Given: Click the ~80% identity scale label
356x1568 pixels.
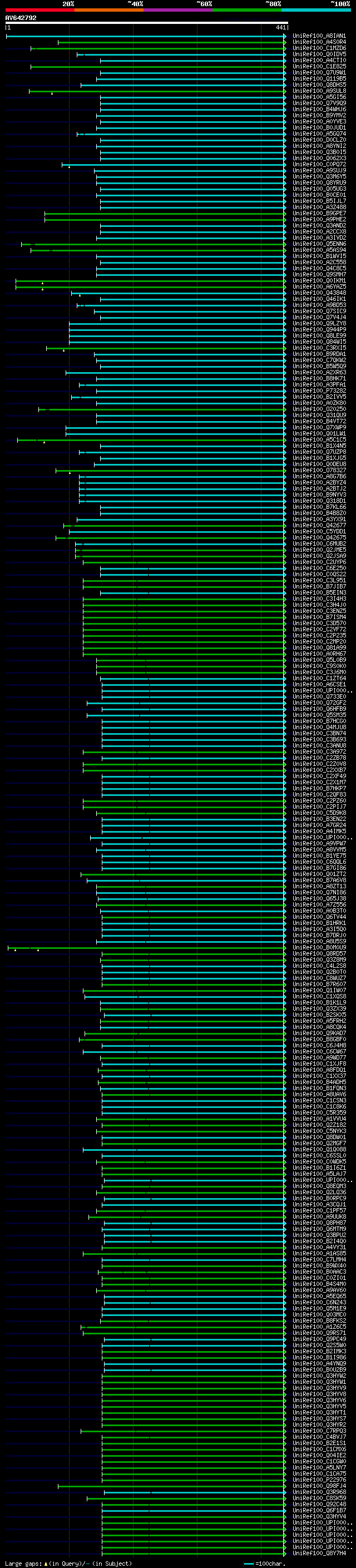Looking at the screenshot, I should click(273, 4).
